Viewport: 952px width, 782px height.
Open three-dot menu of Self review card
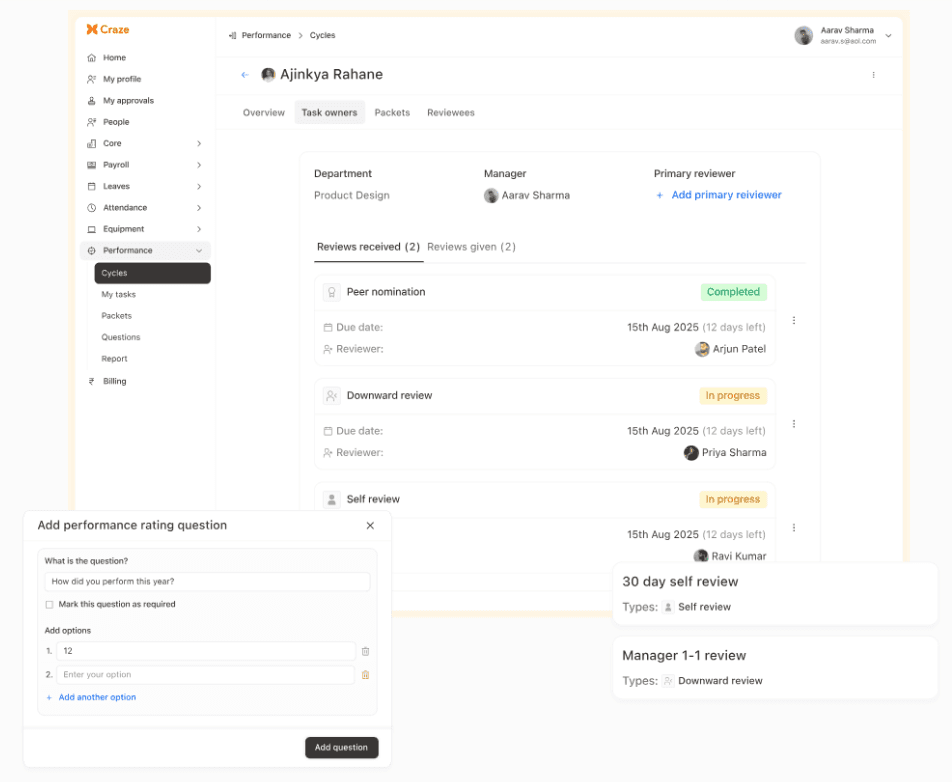tap(794, 528)
